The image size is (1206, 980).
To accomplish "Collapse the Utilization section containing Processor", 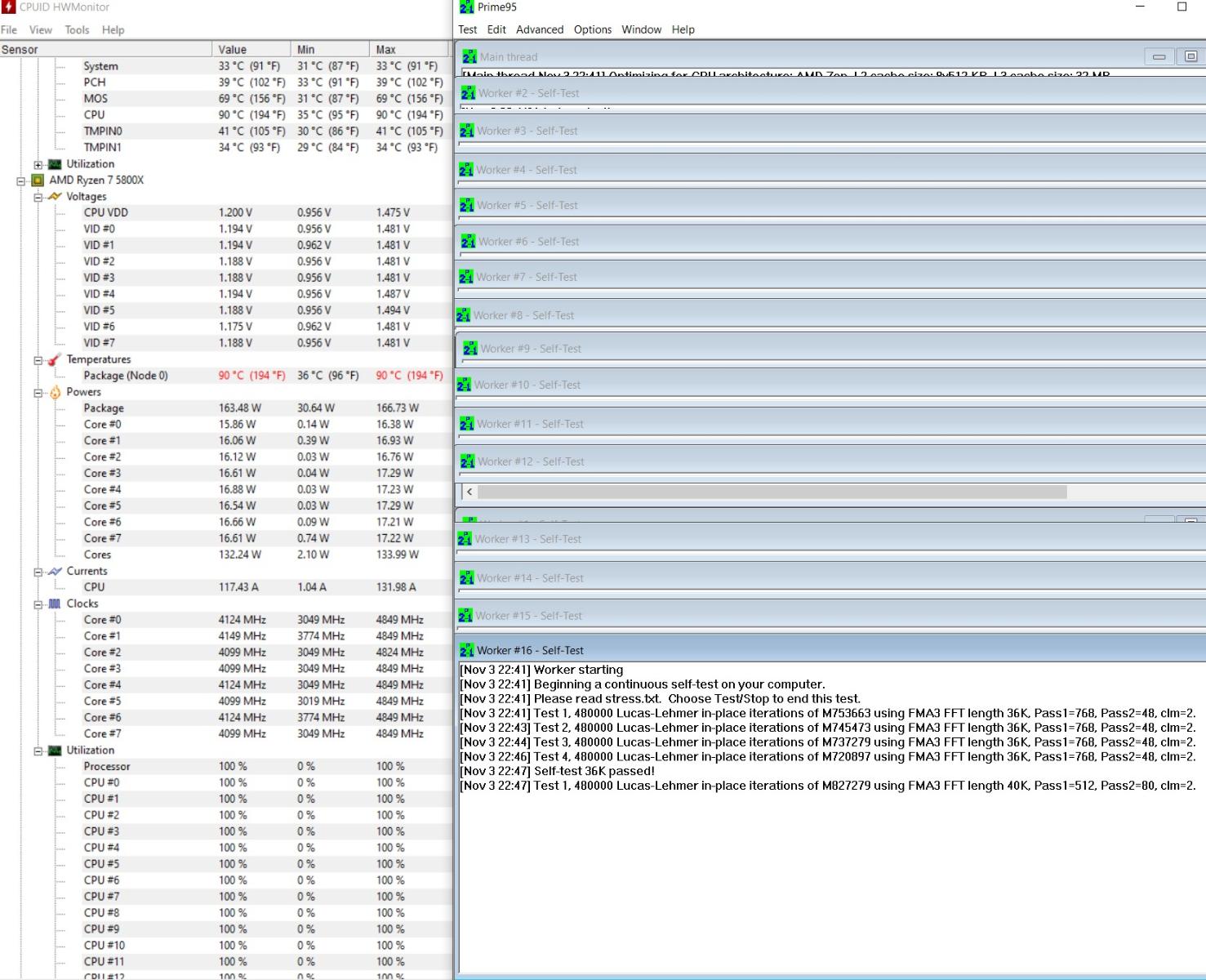I will pyautogui.click(x=38, y=751).
